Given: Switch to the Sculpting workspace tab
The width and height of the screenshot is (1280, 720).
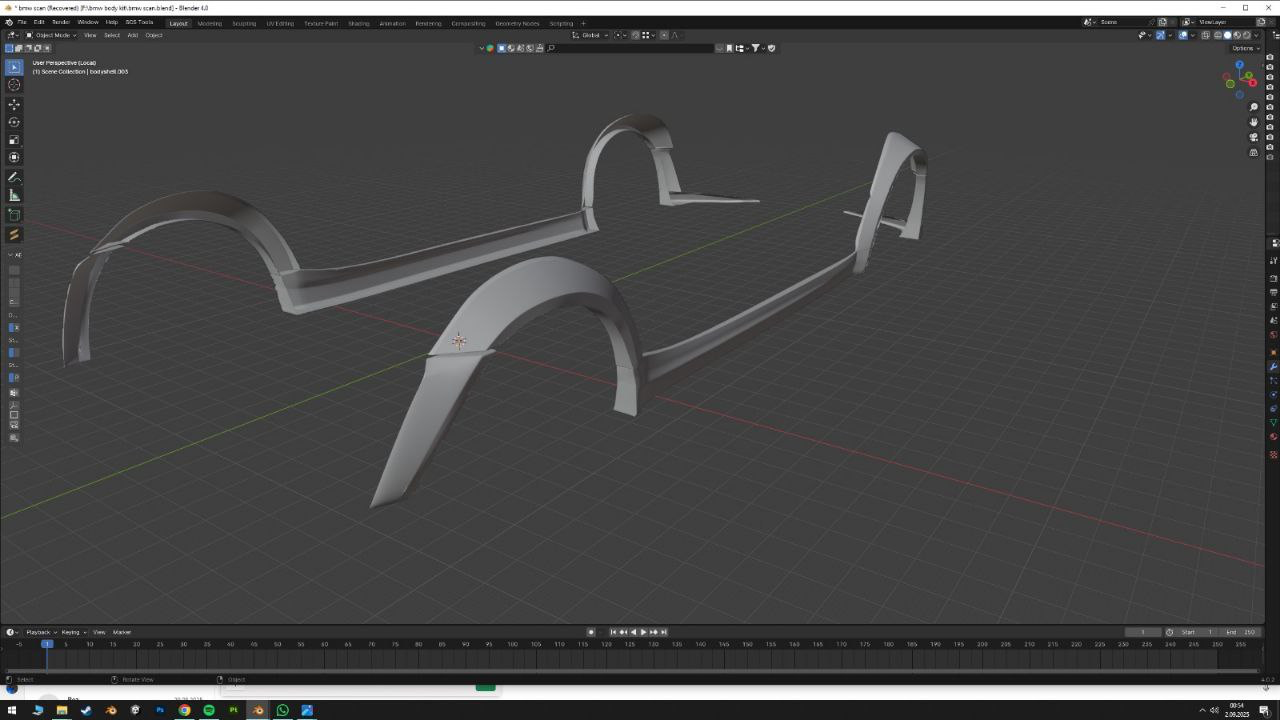Looking at the screenshot, I should (x=243, y=23).
